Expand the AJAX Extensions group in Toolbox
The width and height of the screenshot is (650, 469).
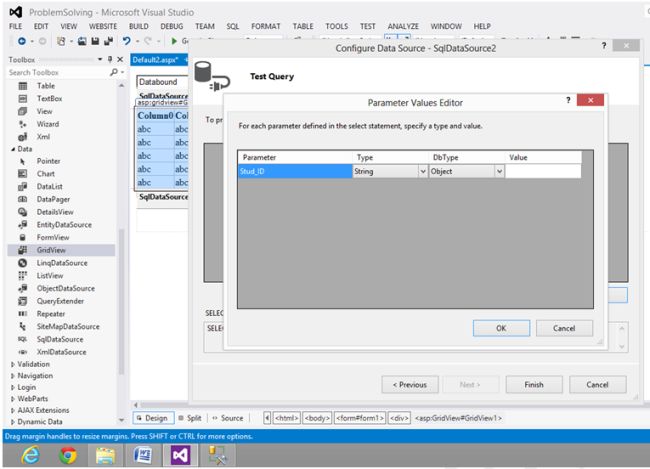pyautogui.click(x=13, y=410)
